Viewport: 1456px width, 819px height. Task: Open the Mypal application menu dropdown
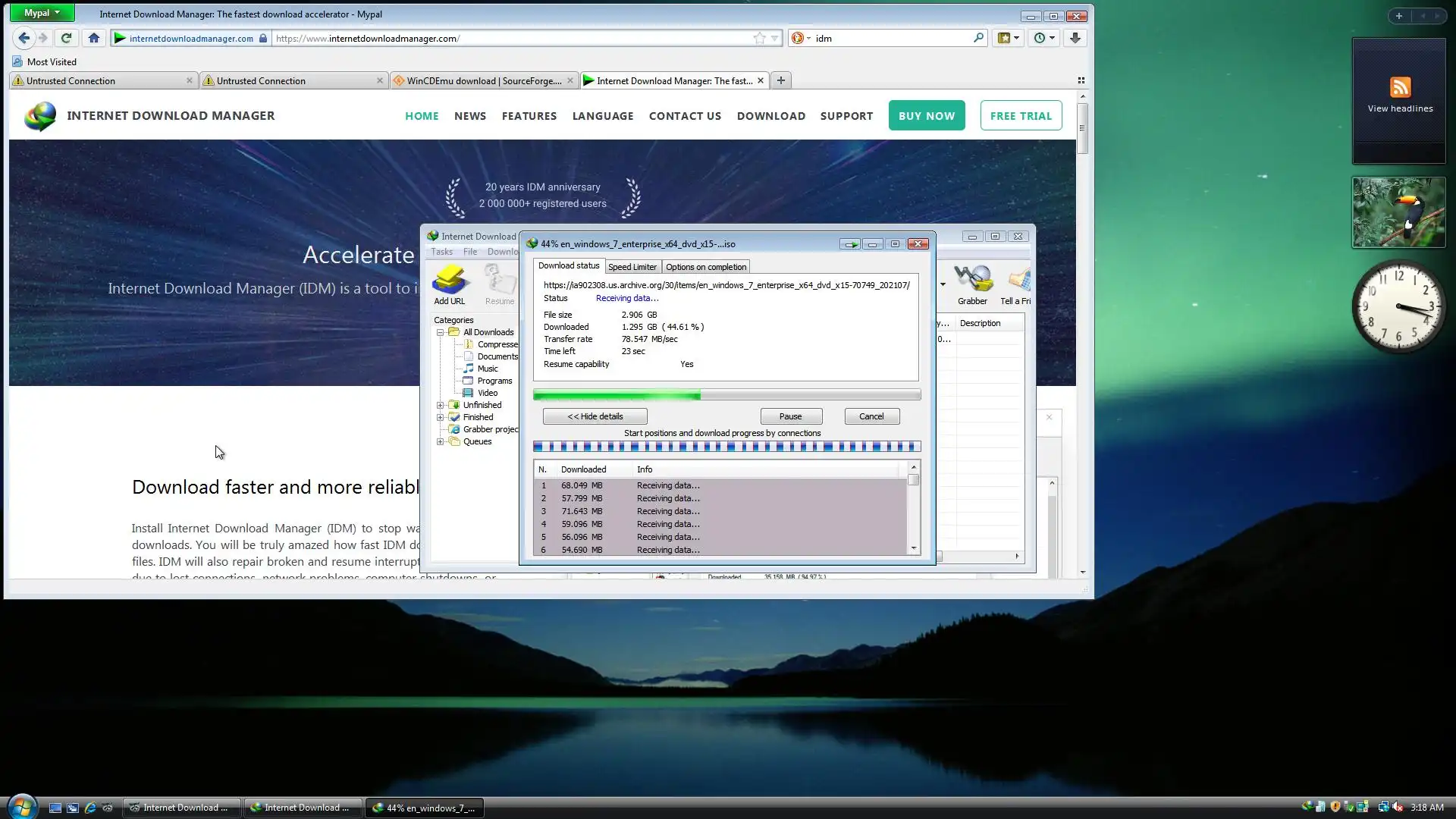[42, 13]
